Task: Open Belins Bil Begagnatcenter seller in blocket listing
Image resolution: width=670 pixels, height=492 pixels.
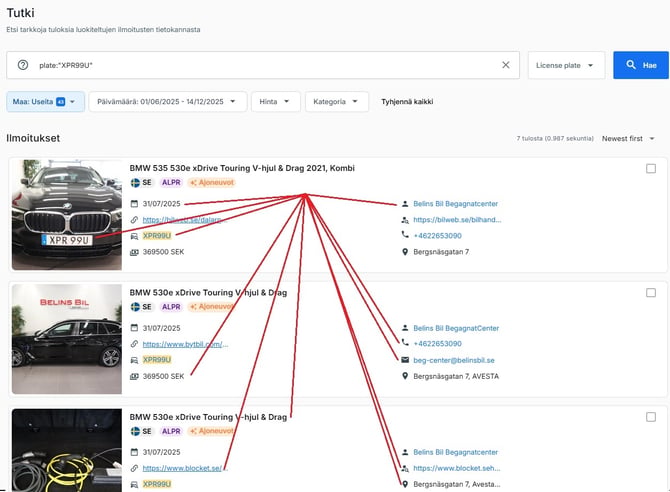Action: (x=455, y=452)
